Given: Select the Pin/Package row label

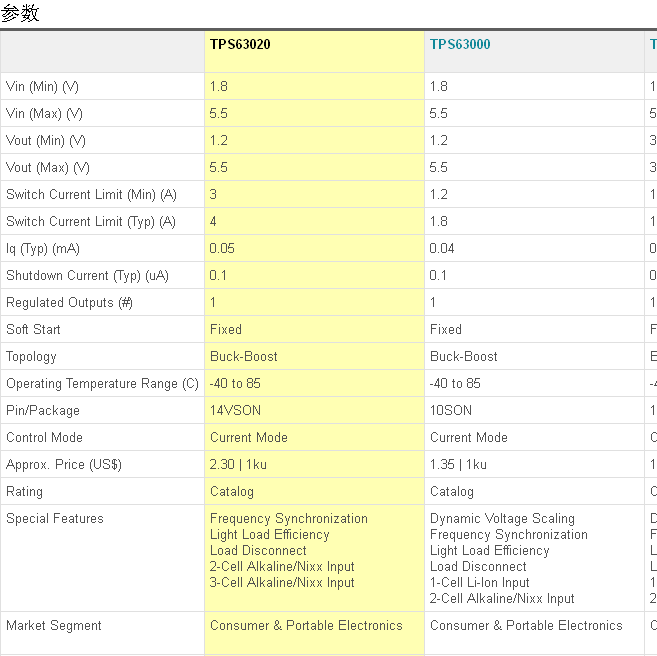Looking at the screenshot, I should 43,411.
